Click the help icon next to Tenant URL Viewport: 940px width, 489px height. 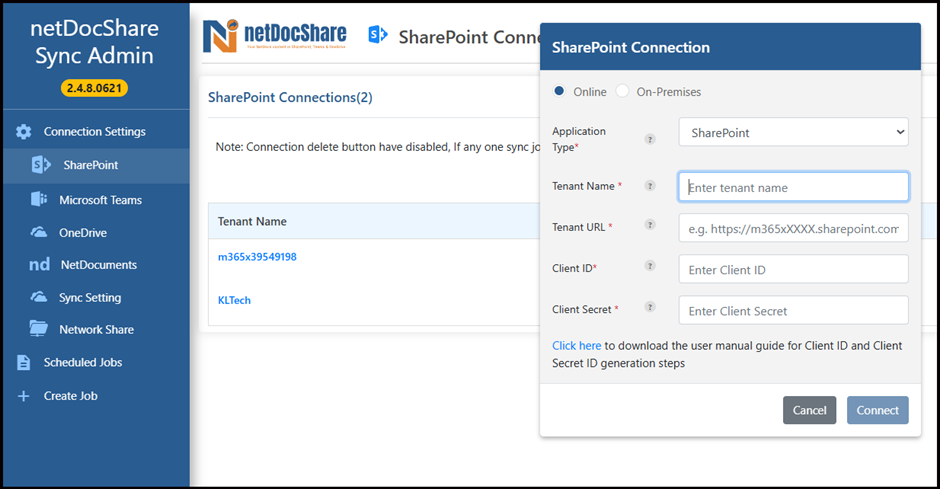[650, 225]
